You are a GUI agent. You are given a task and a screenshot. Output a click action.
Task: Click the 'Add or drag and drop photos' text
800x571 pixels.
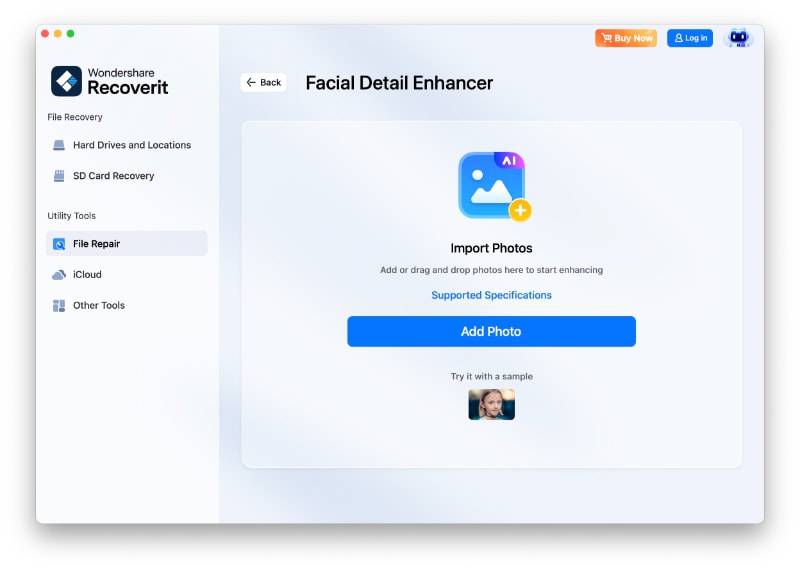point(491,269)
